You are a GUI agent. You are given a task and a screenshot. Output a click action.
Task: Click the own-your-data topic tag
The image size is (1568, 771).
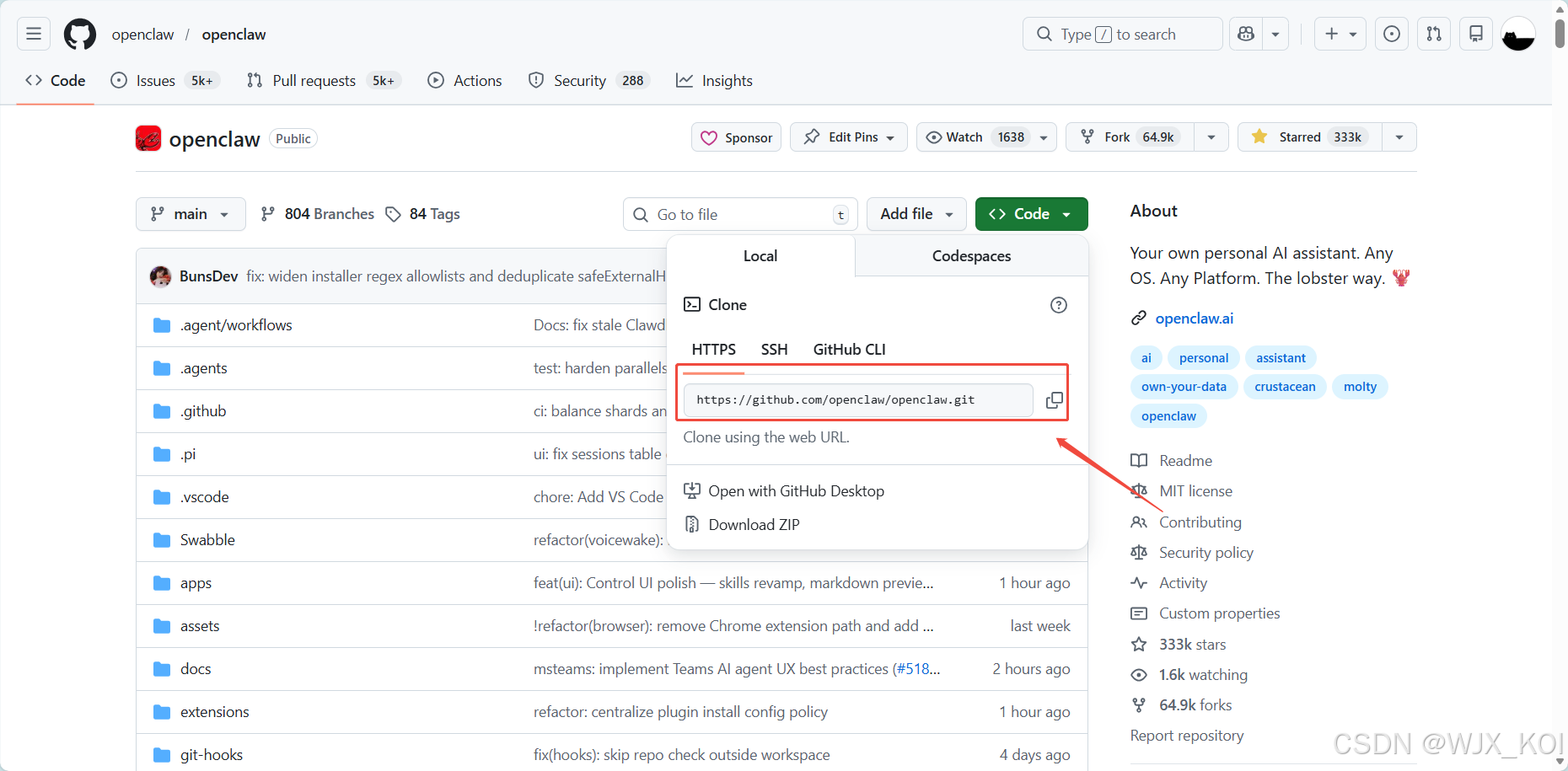click(1184, 387)
